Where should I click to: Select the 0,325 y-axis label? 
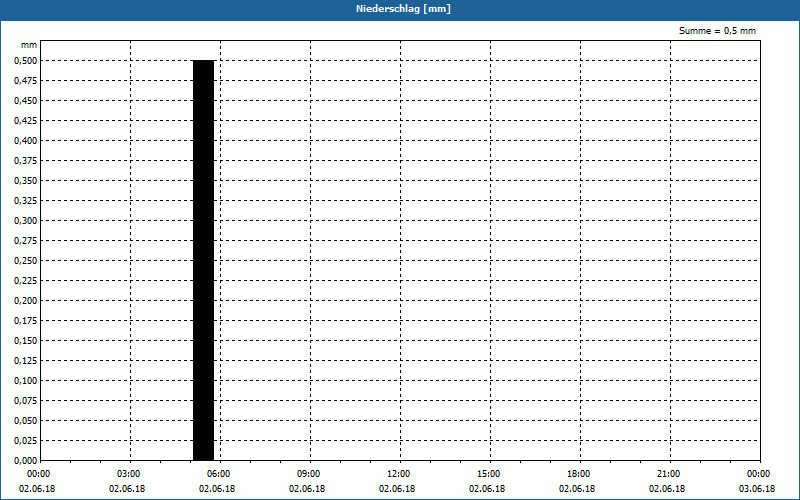tap(26, 201)
